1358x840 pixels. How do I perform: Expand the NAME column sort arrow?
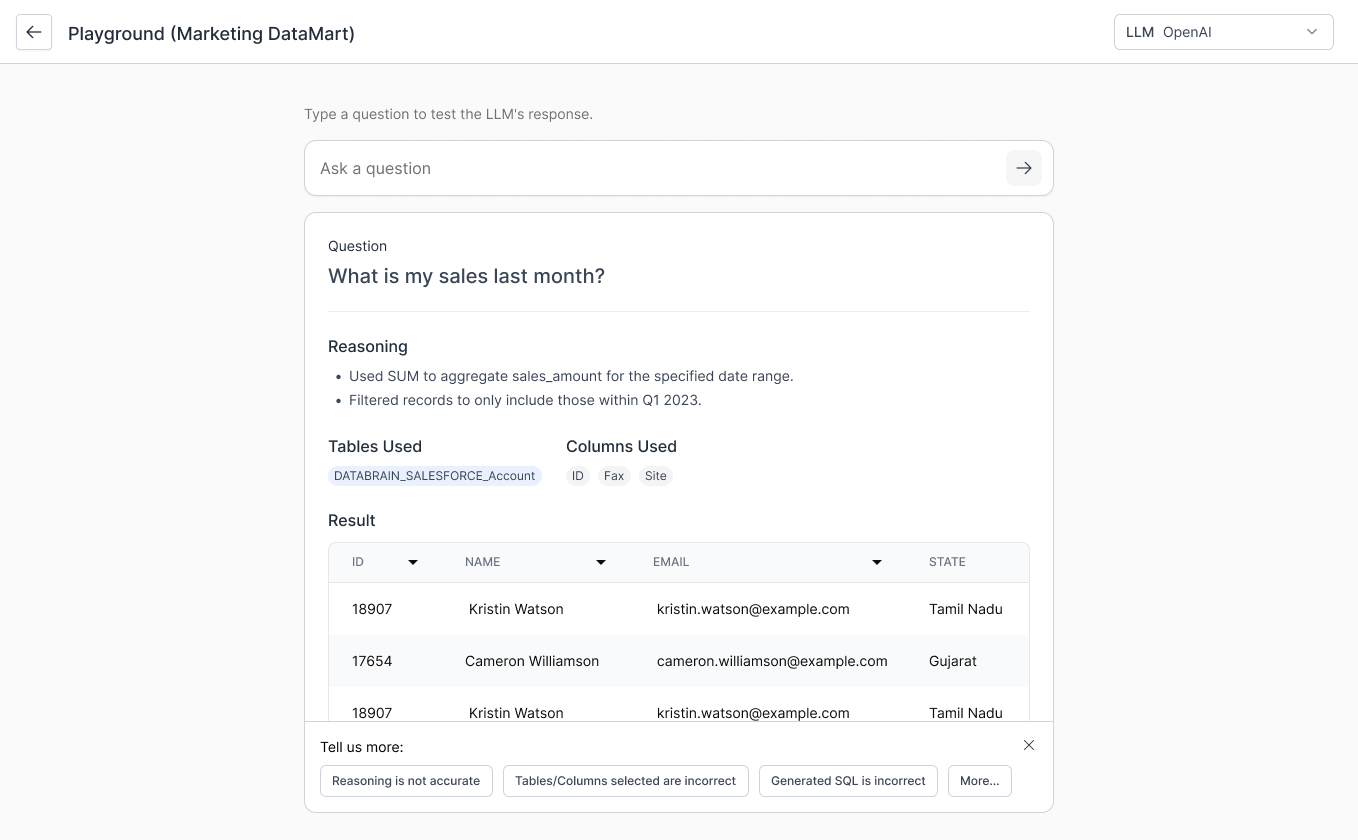tap(601, 562)
